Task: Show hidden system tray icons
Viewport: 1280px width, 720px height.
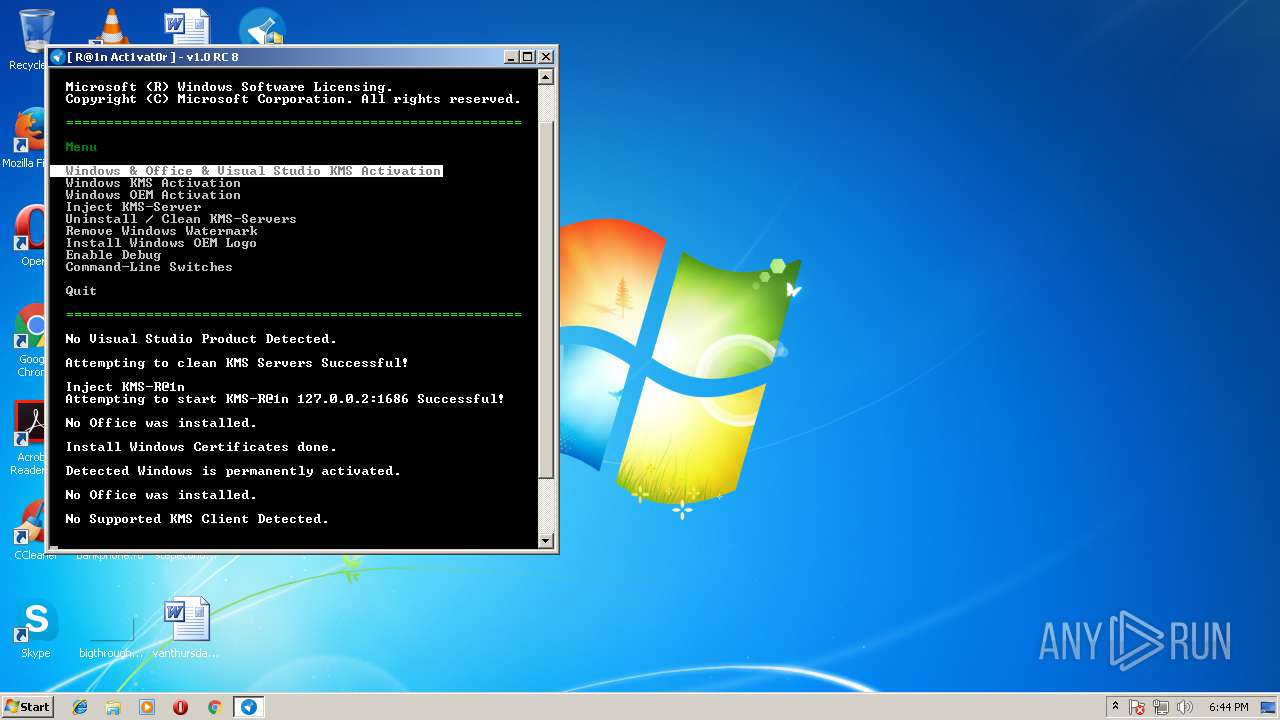Action: click(1115, 706)
